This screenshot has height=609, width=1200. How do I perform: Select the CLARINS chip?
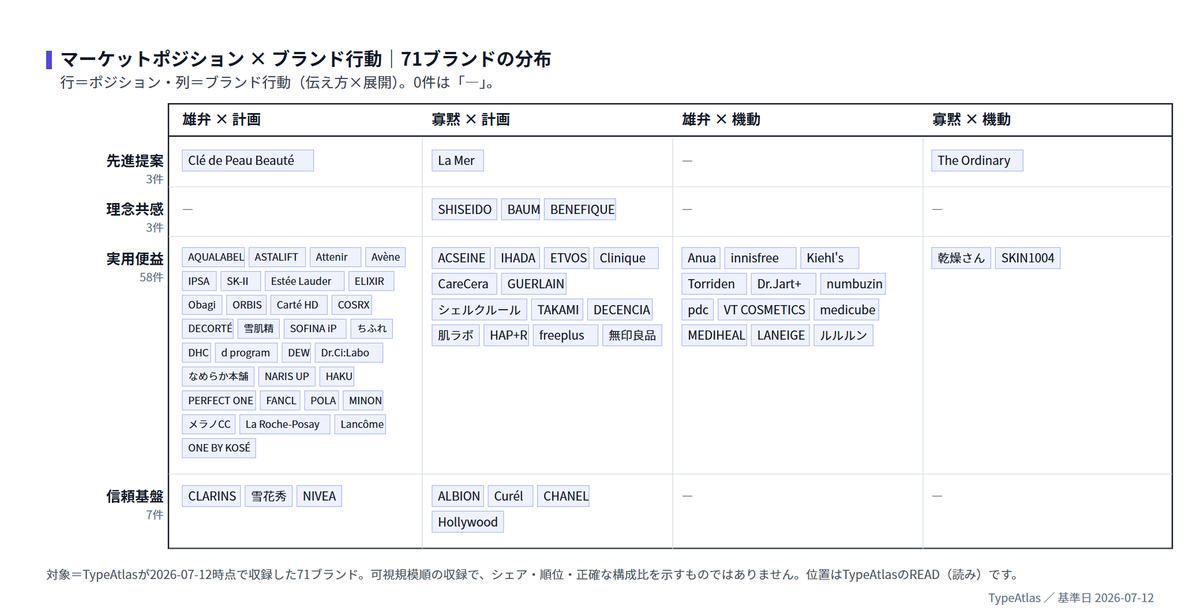tap(211, 495)
